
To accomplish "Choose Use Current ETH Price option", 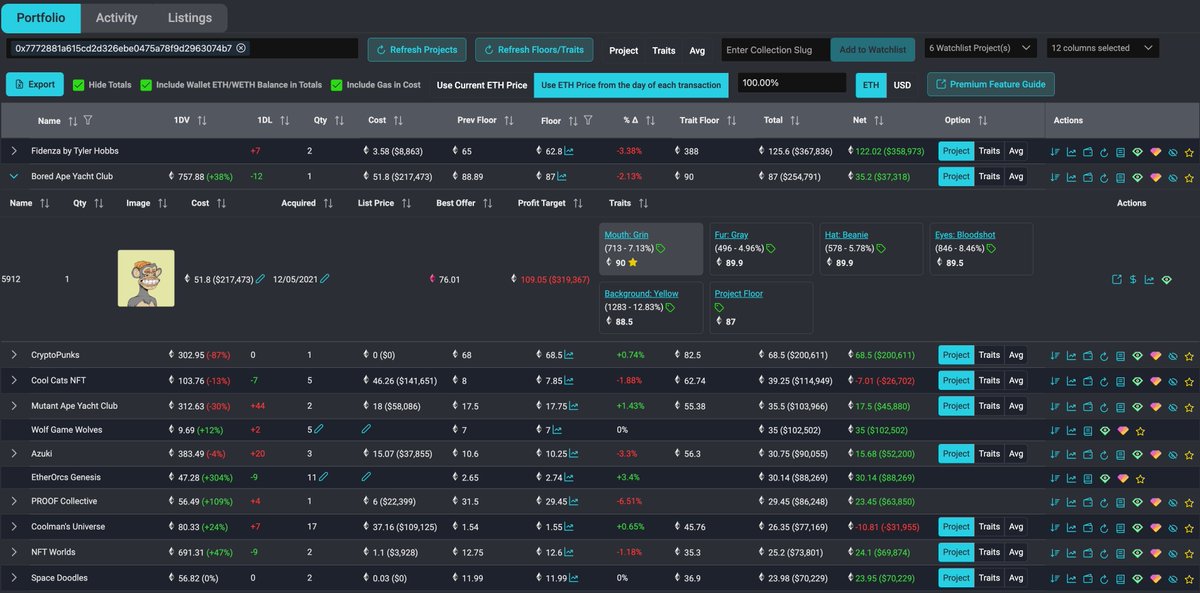I will click(482, 85).
